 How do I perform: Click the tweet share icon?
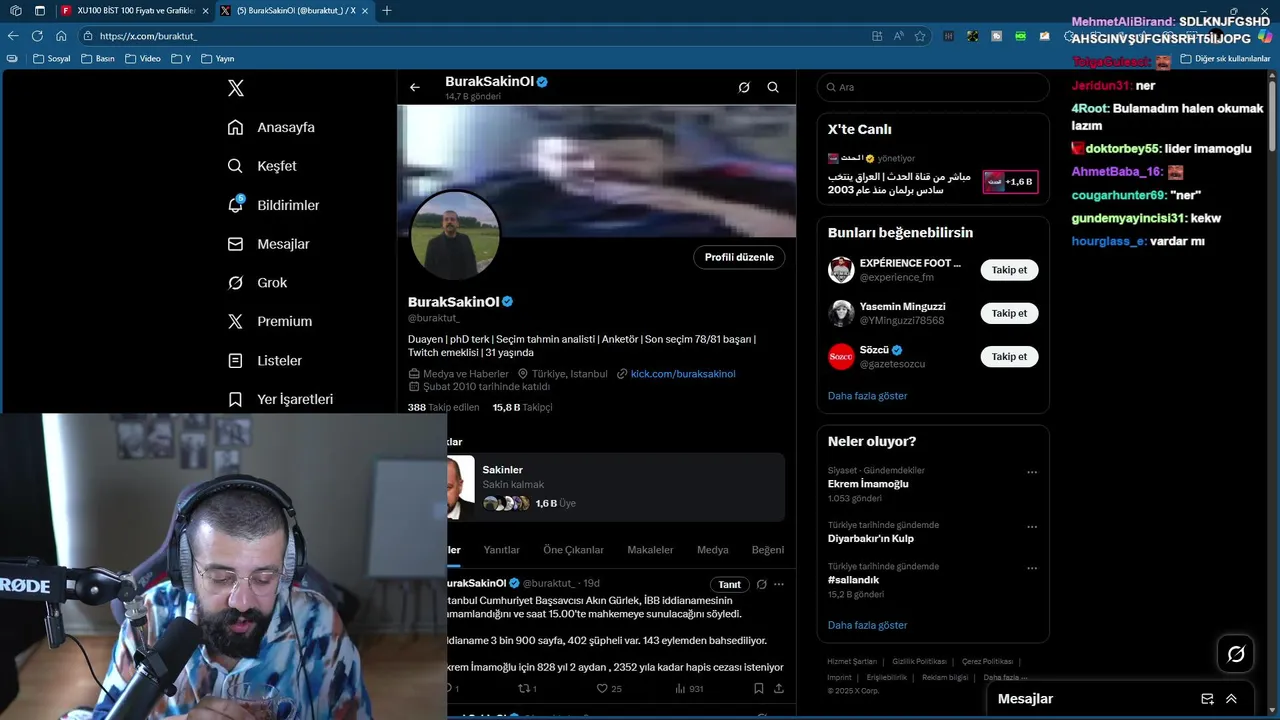click(x=779, y=688)
